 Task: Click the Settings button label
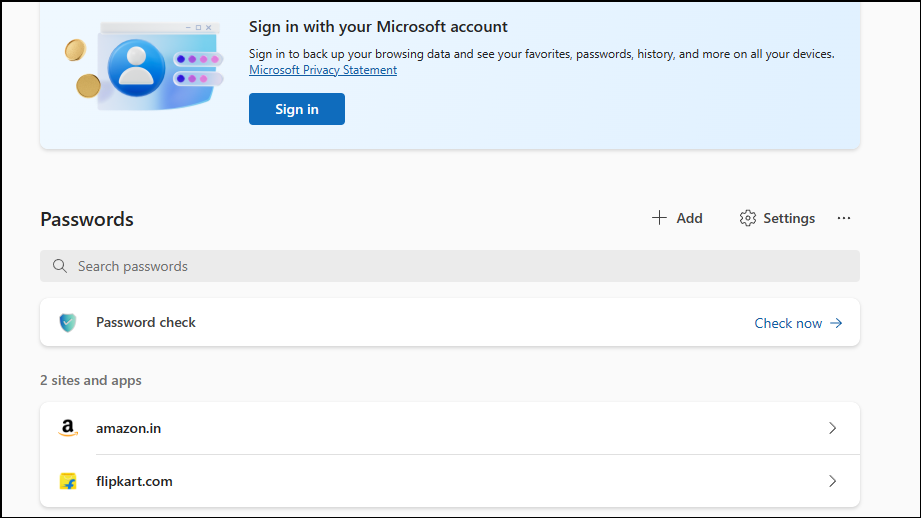click(x=789, y=218)
